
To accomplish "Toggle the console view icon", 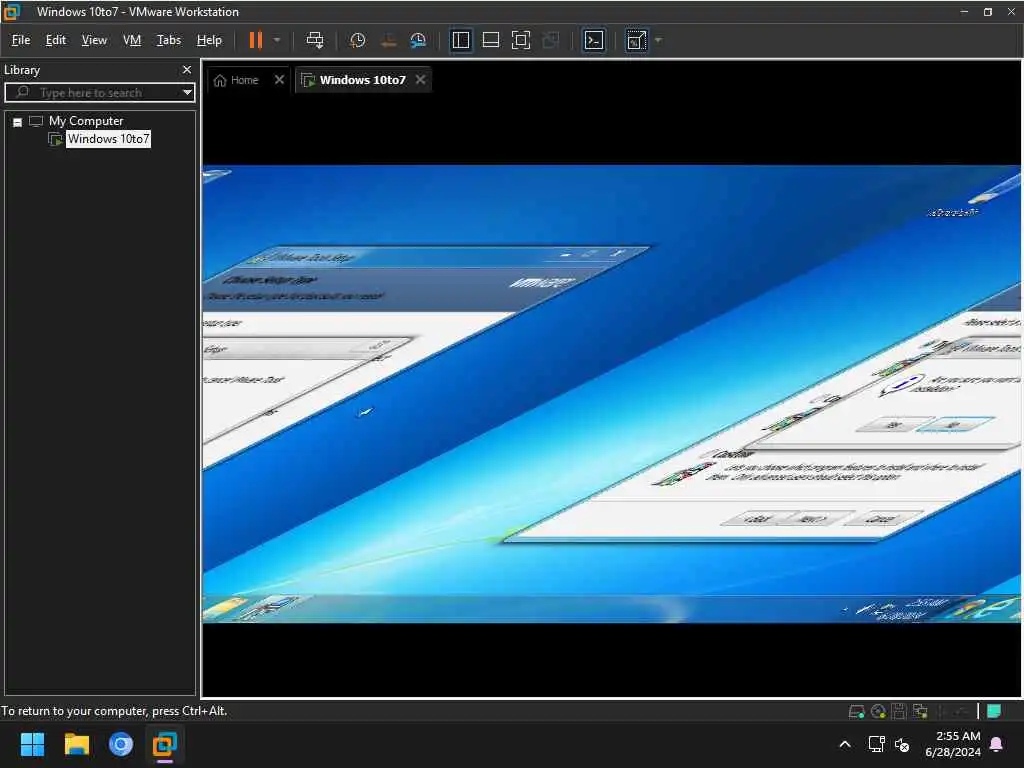I will point(594,40).
